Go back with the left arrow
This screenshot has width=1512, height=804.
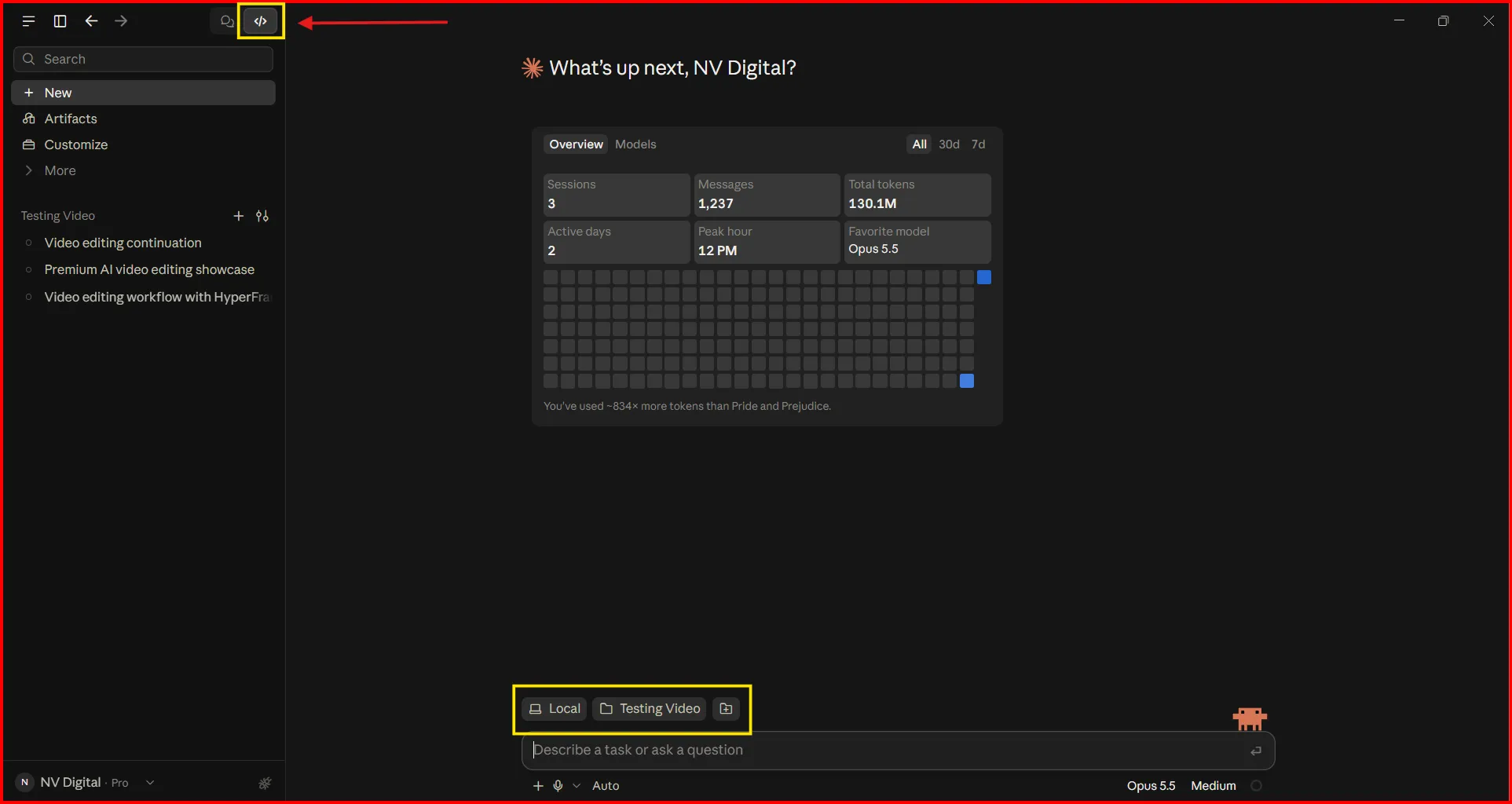(91, 21)
